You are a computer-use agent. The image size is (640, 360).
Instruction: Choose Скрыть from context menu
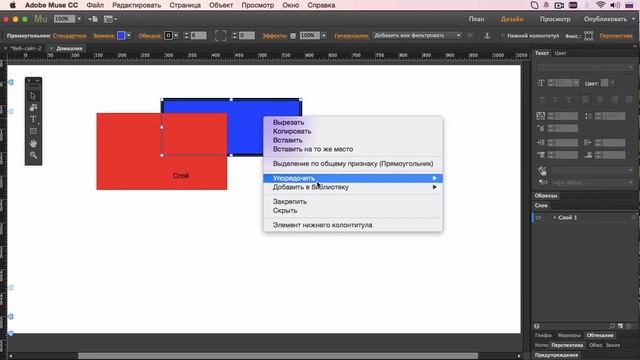coord(285,211)
